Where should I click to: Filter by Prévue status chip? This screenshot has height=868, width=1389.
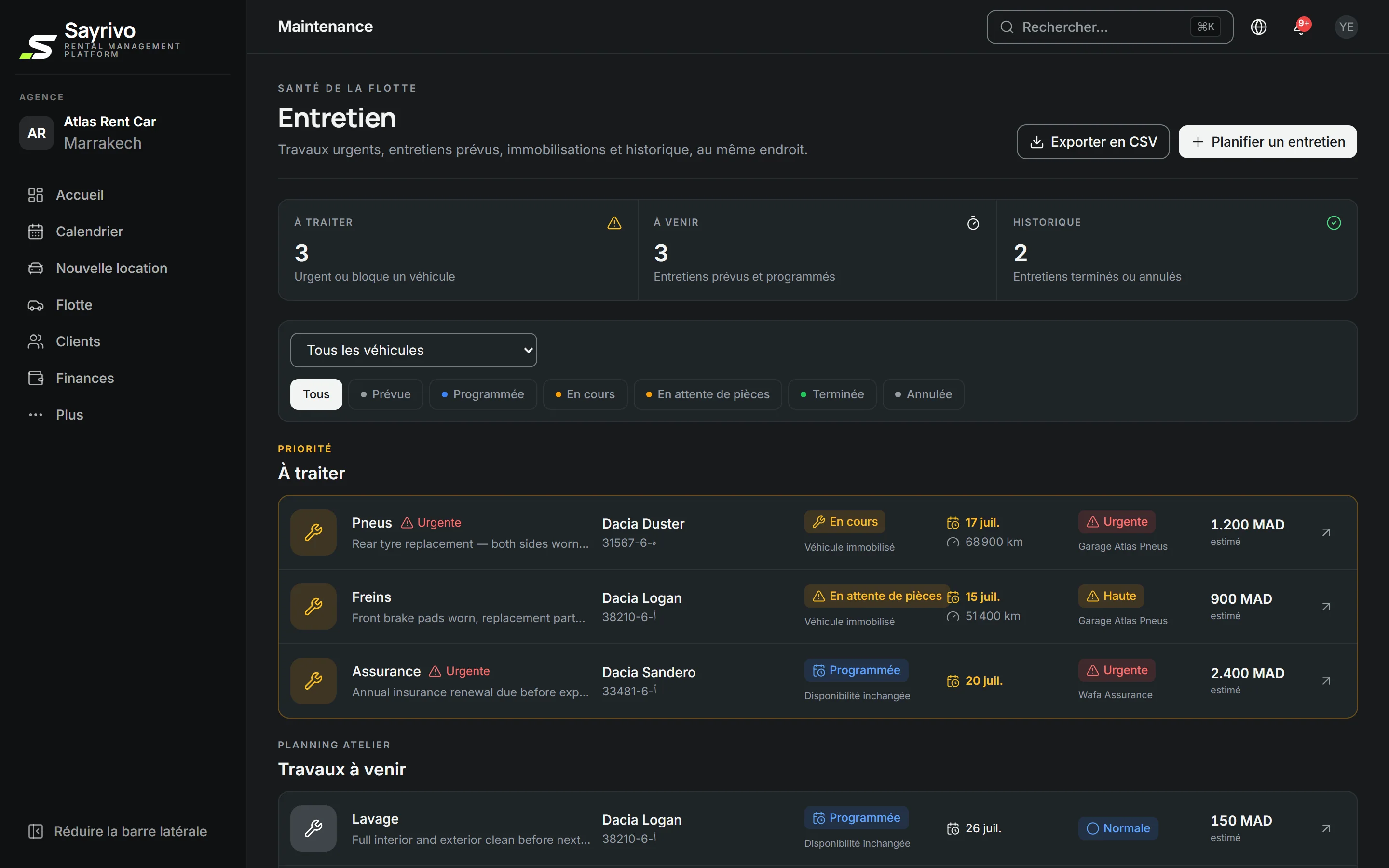[x=386, y=394]
